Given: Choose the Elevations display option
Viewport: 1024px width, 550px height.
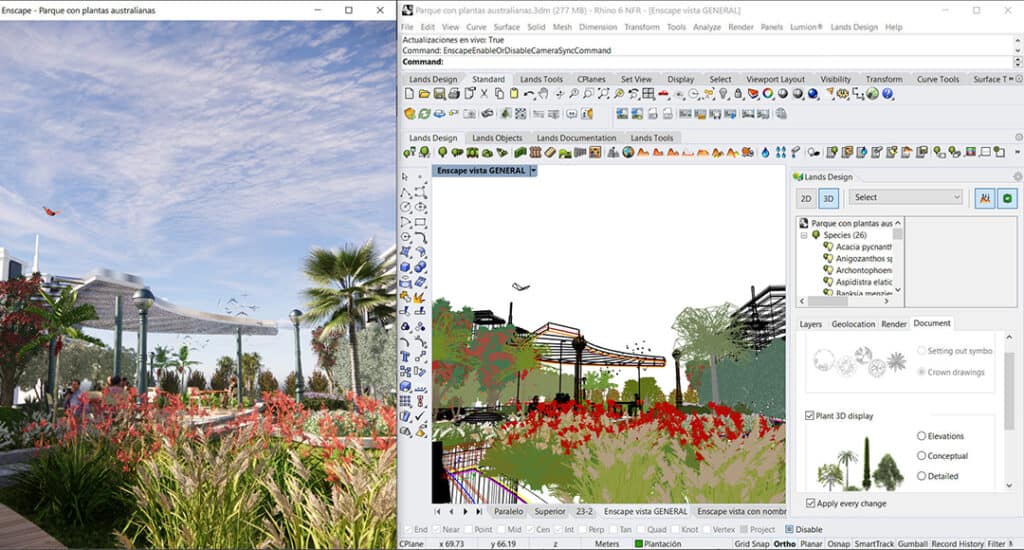Looking at the screenshot, I should (x=921, y=436).
